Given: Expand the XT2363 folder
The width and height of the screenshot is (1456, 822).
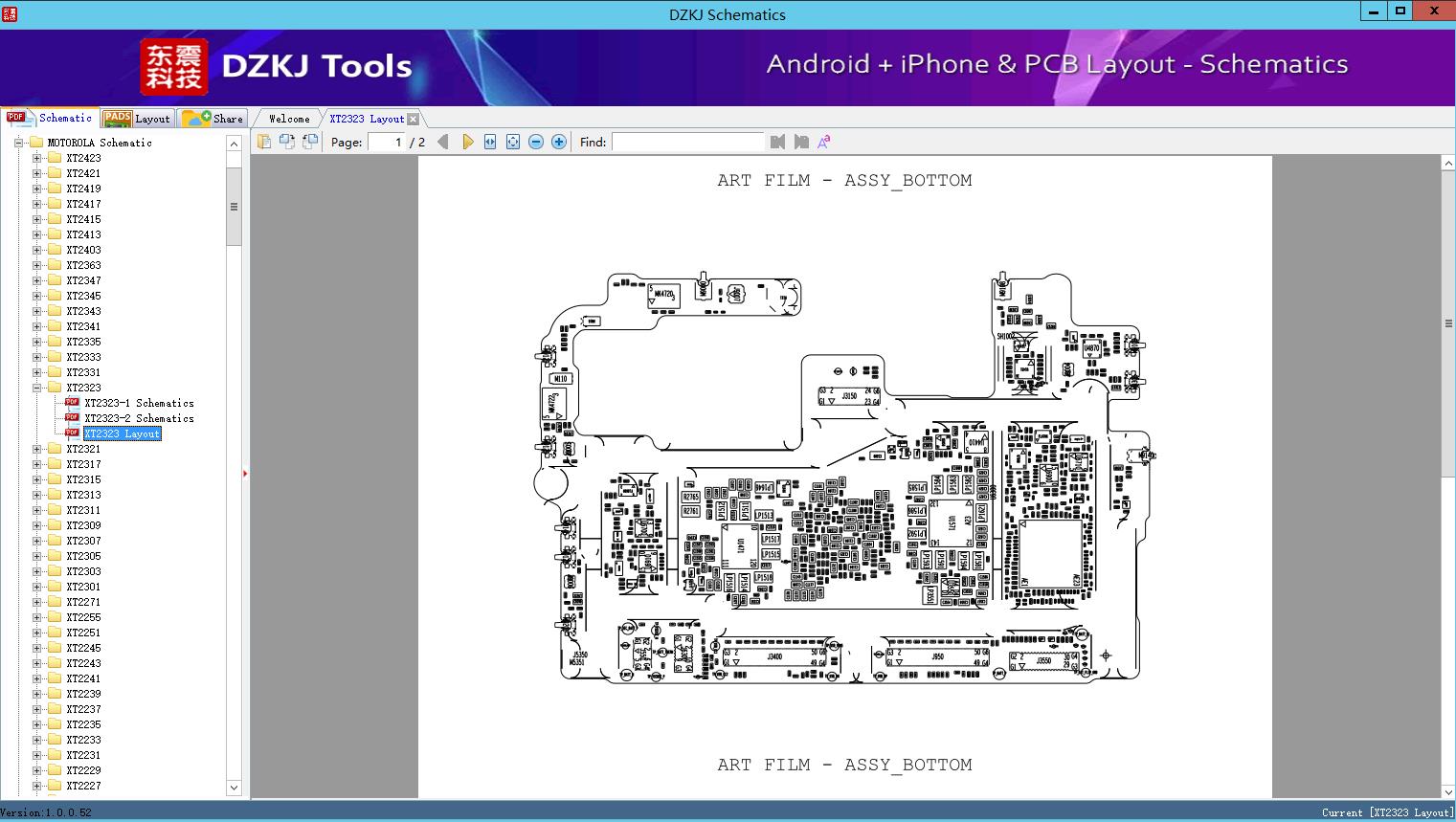Looking at the screenshot, I should (37, 265).
